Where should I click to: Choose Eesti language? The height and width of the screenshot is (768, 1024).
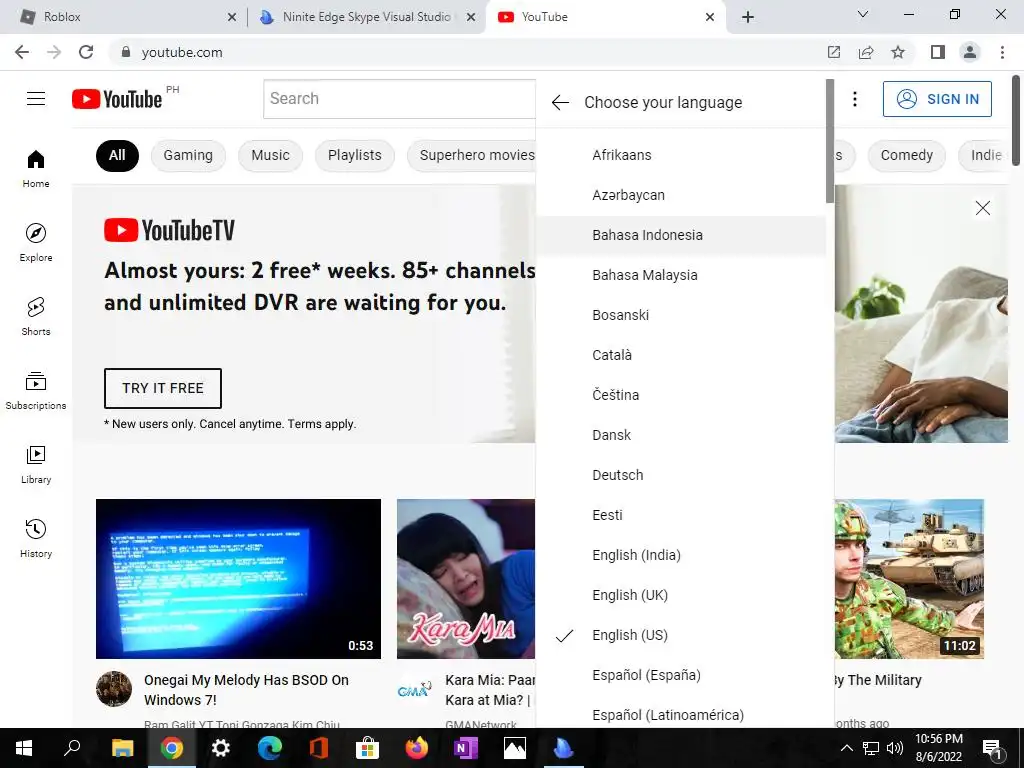point(680,515)
